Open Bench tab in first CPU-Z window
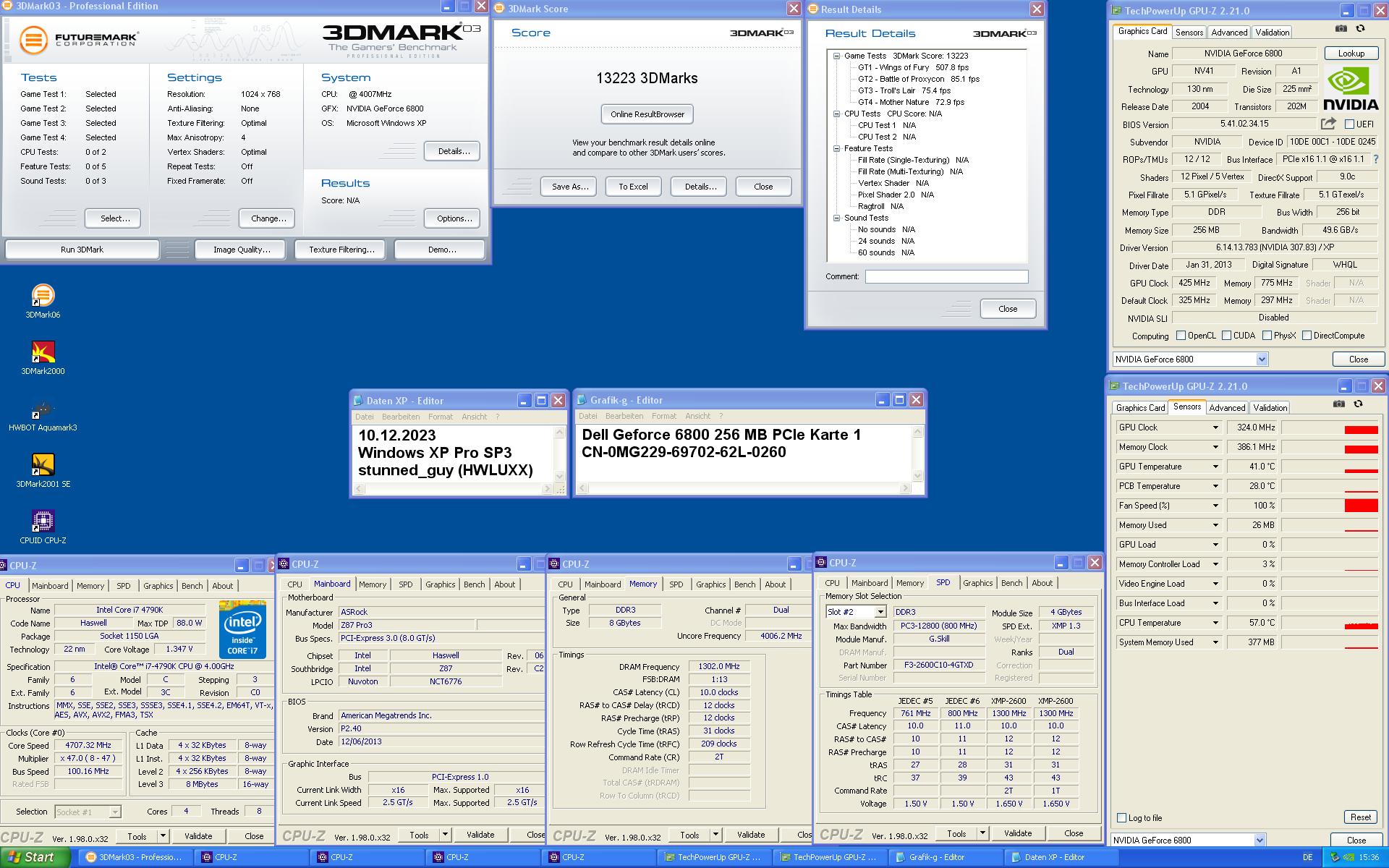 (x=192, y=586)
